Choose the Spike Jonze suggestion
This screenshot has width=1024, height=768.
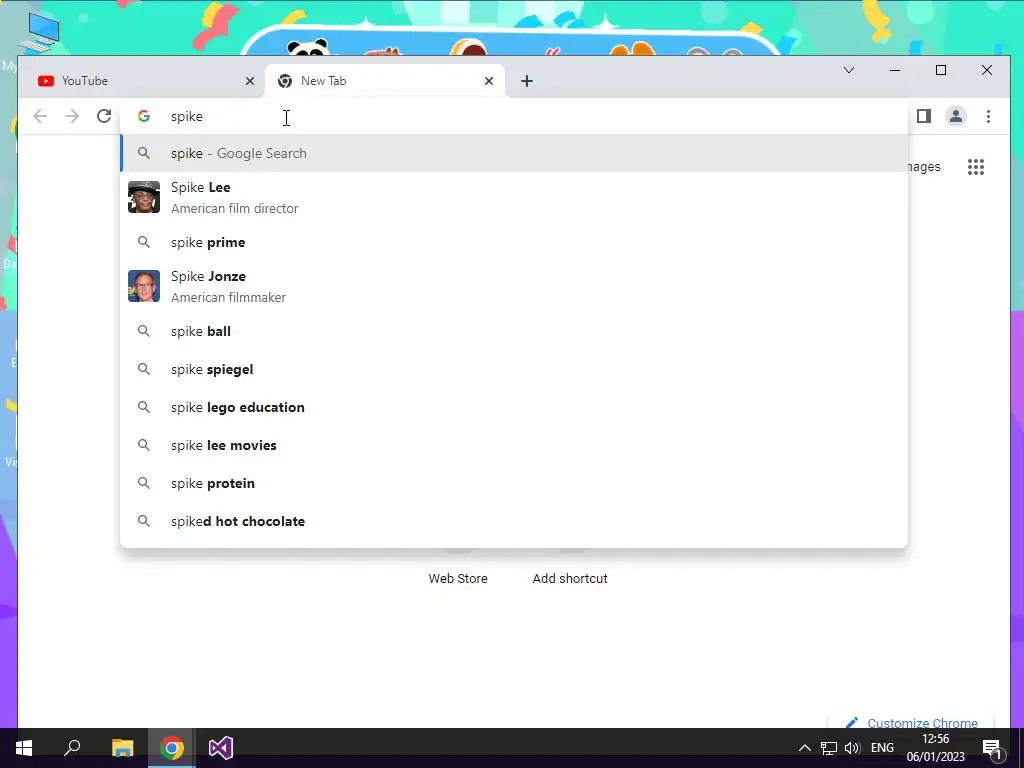click(x=514, y=286)
